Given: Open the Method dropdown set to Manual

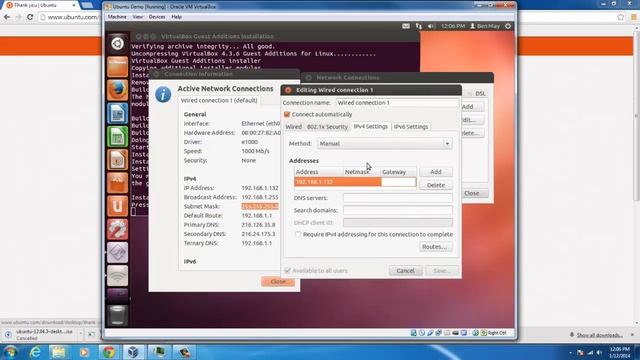Looking at the screenshot, I should click(x=385, y=144).
